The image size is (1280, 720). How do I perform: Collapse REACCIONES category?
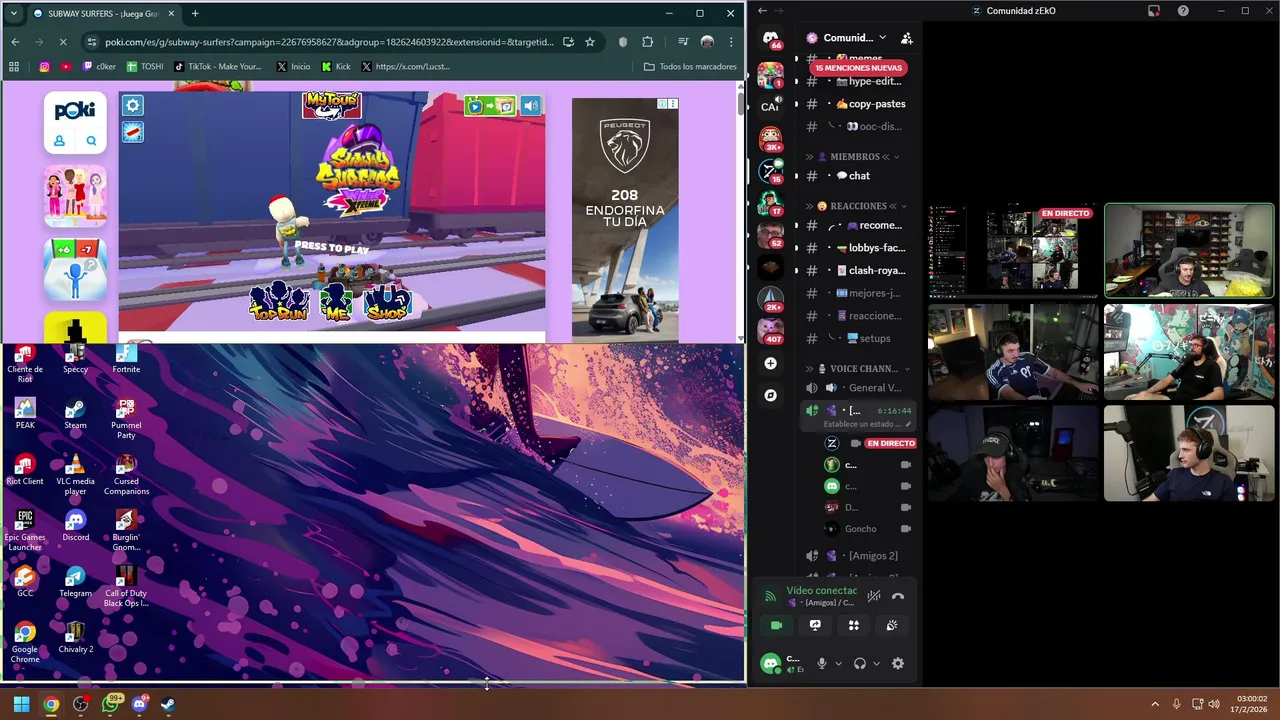856,206
